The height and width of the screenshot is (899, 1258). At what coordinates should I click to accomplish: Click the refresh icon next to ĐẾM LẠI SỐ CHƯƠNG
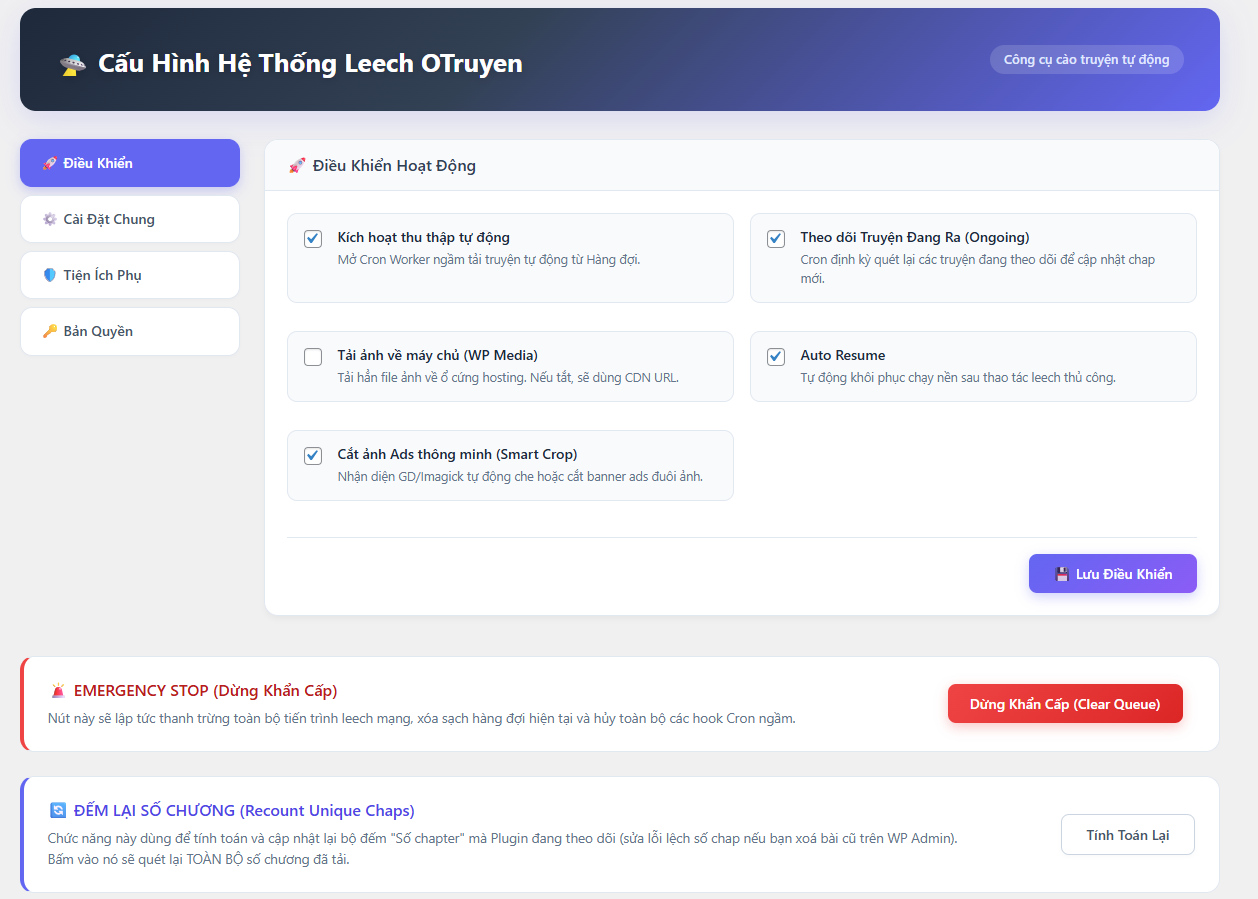[58, 811]
